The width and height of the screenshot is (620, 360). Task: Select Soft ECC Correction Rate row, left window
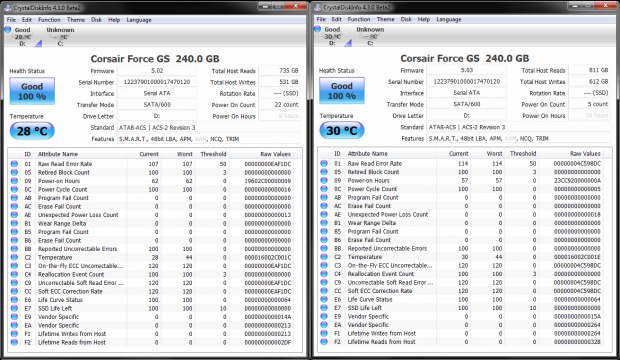151,291
